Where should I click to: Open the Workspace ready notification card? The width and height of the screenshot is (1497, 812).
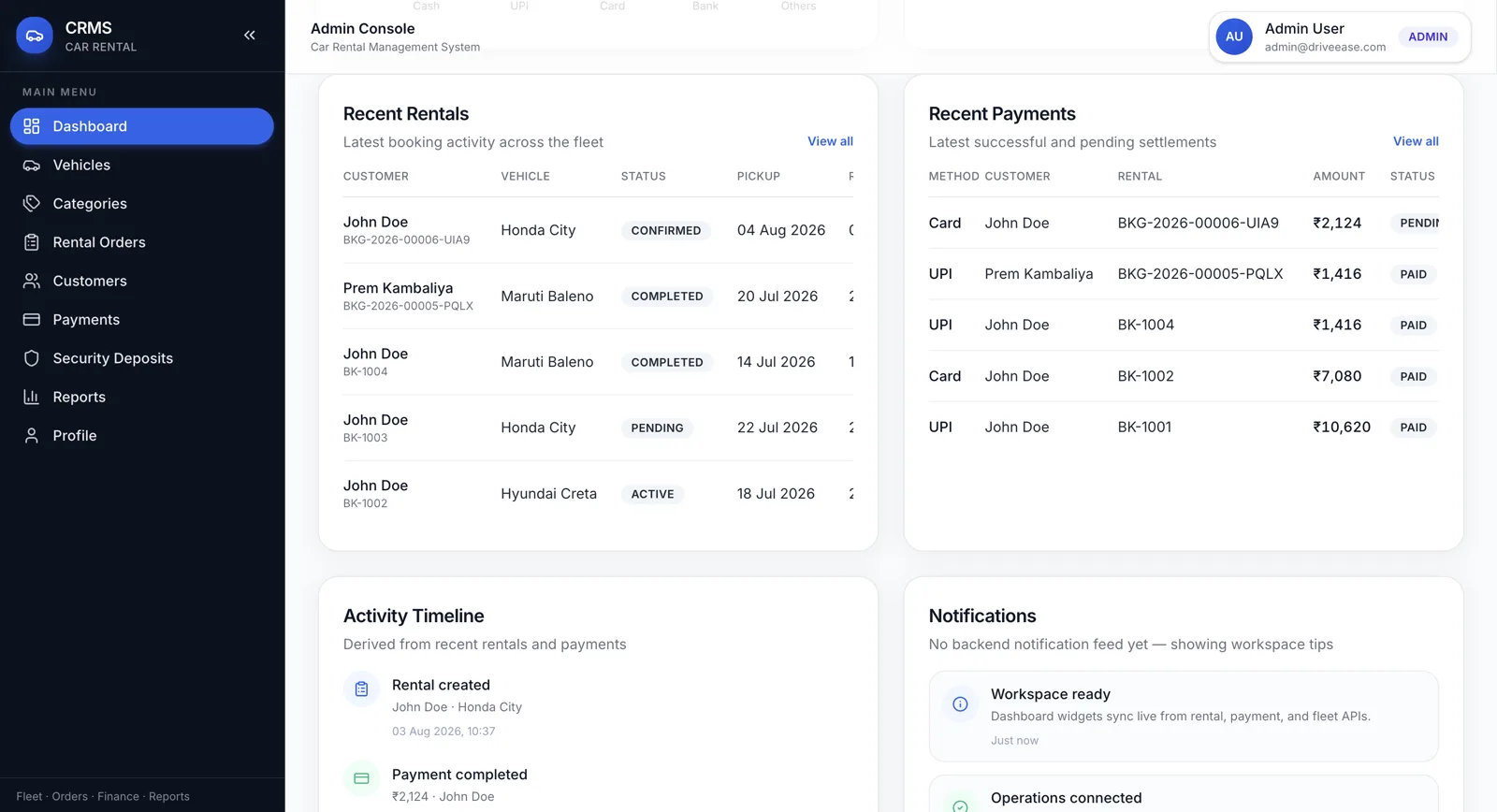1184,717
